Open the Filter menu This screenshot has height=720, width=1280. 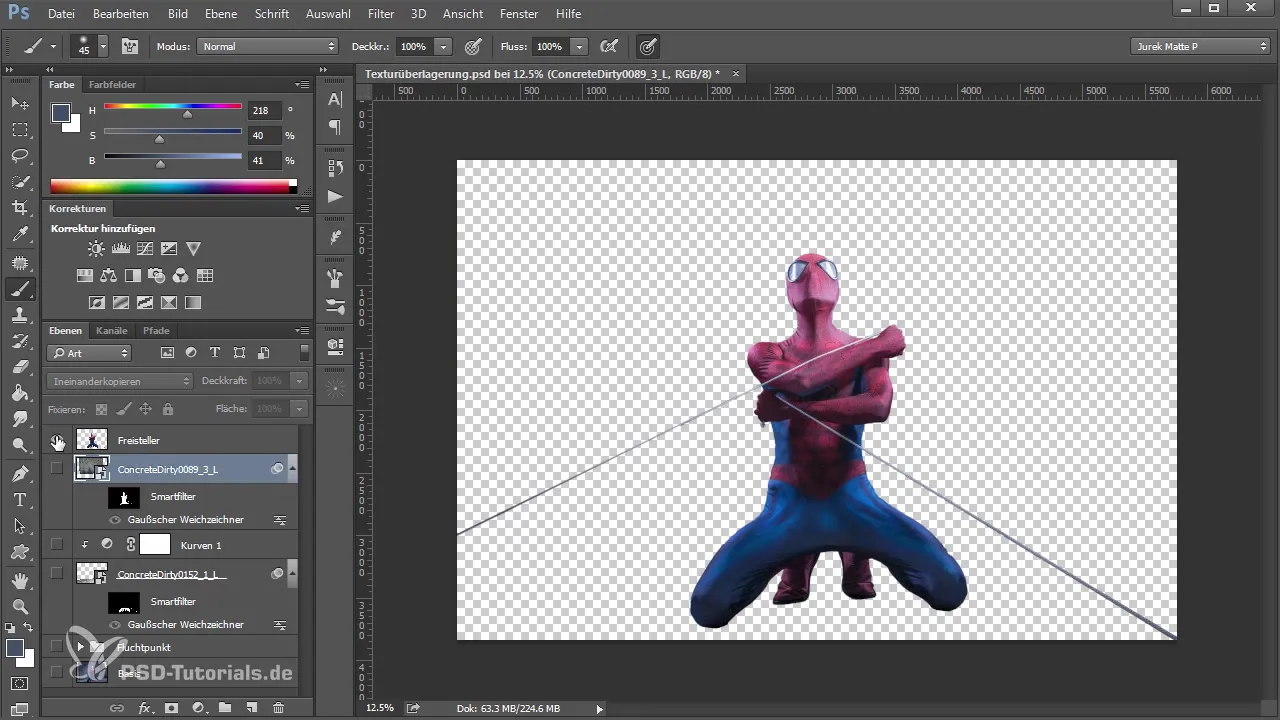point(380,14)
